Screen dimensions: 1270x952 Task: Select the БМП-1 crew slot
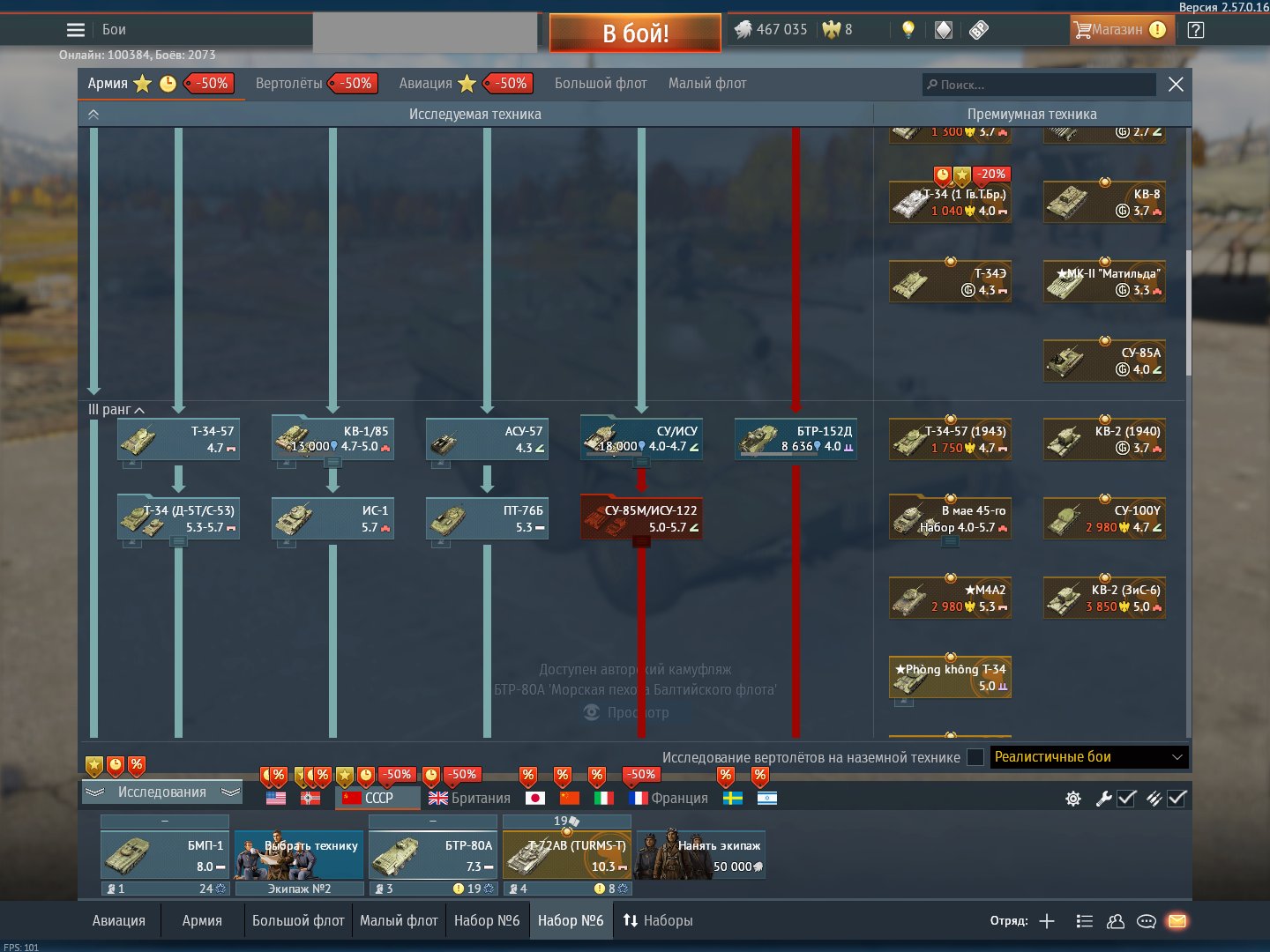[x=165, y=855]
